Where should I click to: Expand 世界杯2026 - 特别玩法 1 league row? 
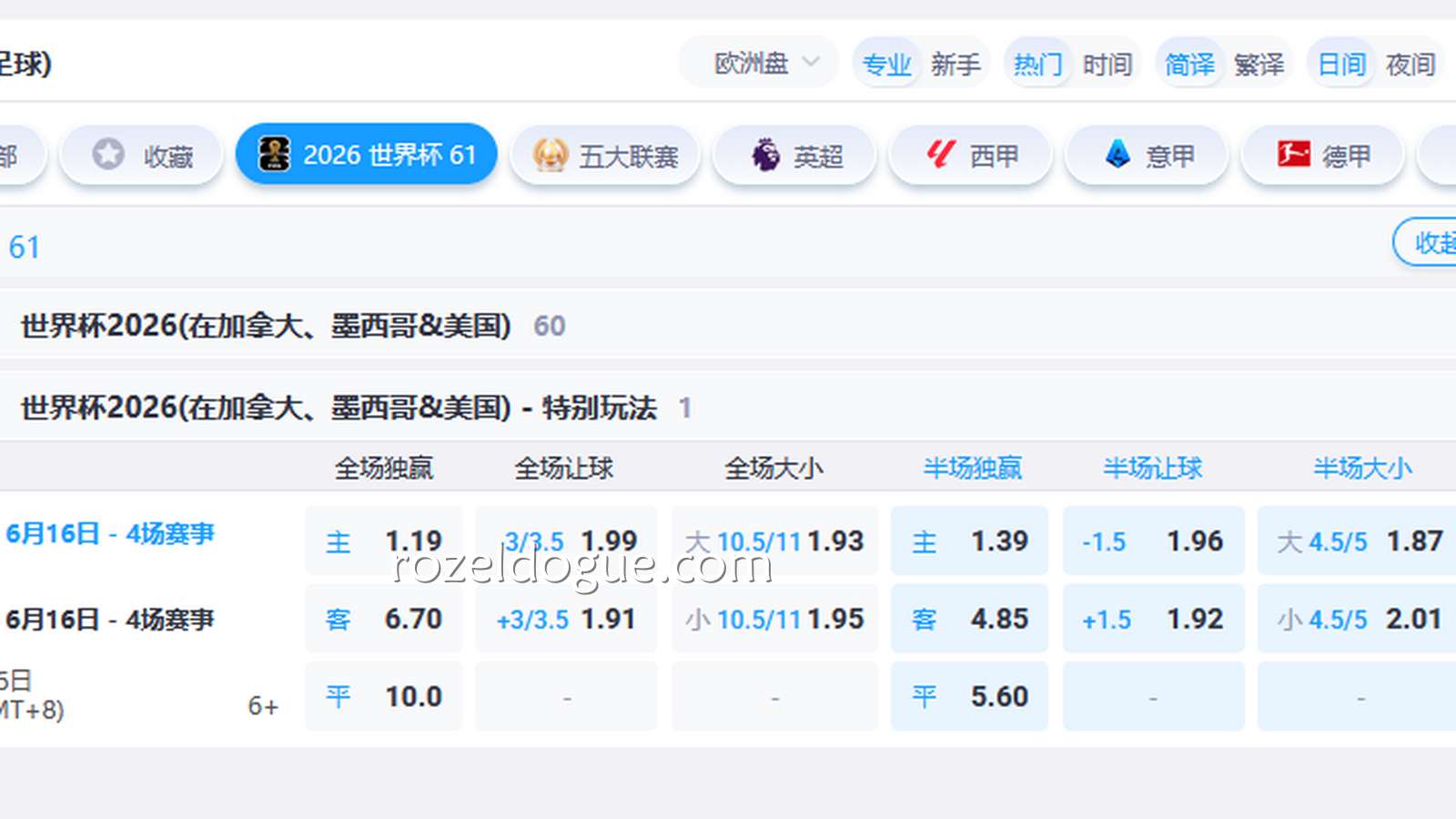pyautogui.click(x=728, y=407)
